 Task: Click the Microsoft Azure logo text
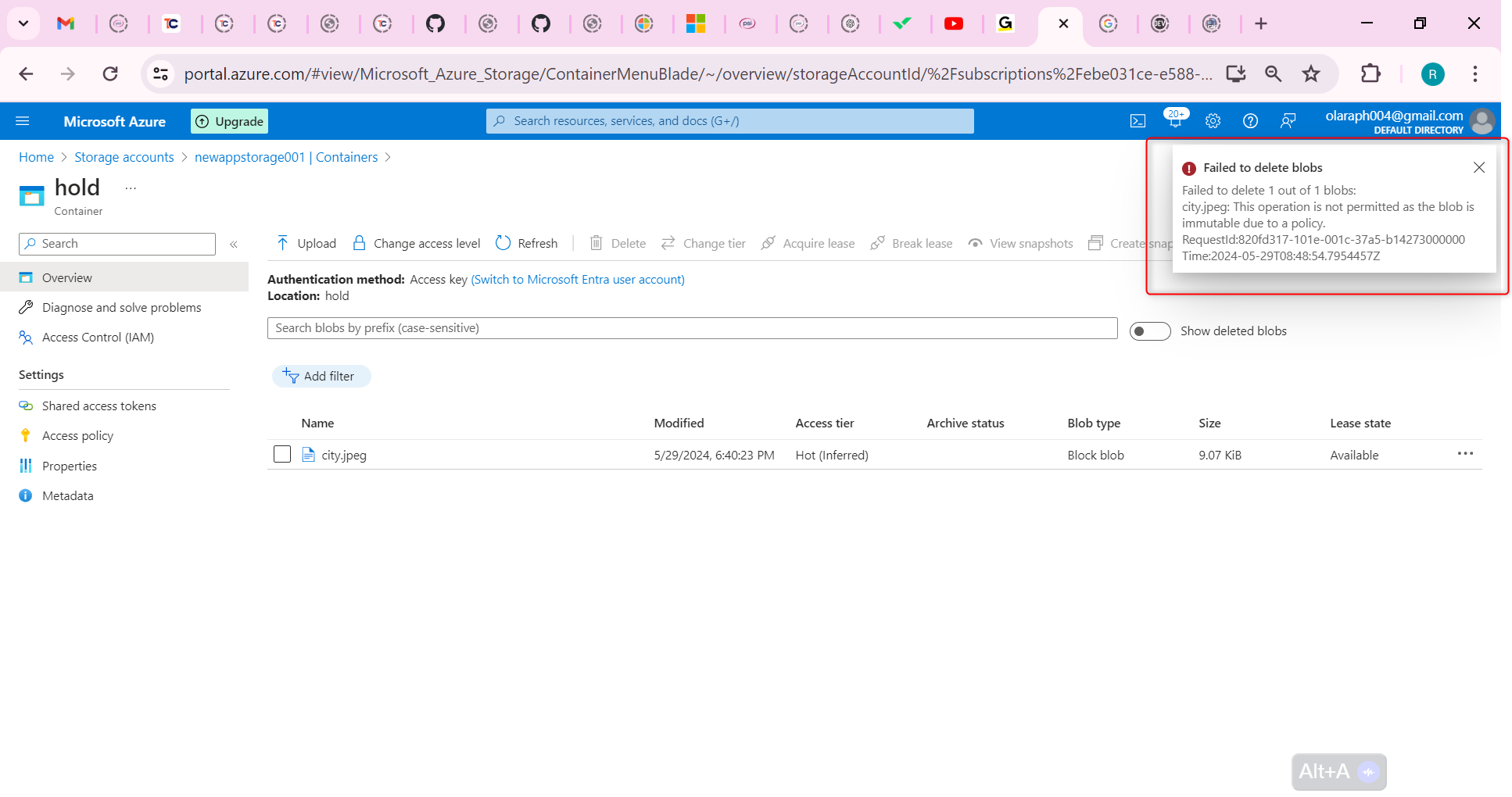click(x=115, y=121)
